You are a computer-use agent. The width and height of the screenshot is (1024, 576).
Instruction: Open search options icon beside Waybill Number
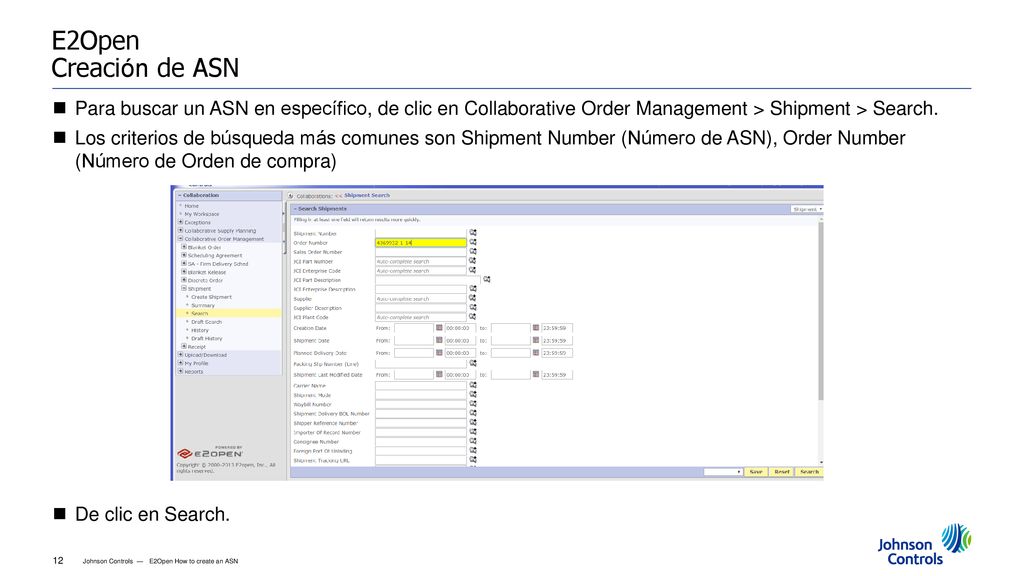point(473,404)
